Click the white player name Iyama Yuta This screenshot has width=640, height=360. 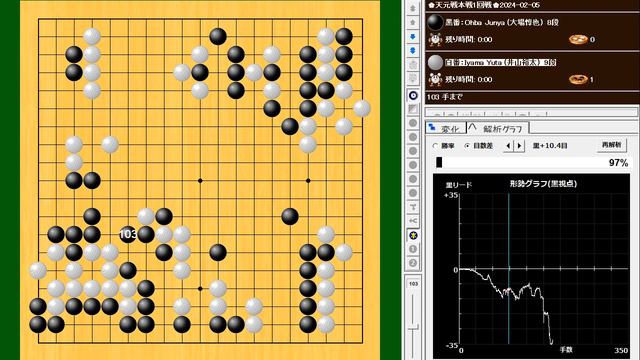tap(500, 62)
